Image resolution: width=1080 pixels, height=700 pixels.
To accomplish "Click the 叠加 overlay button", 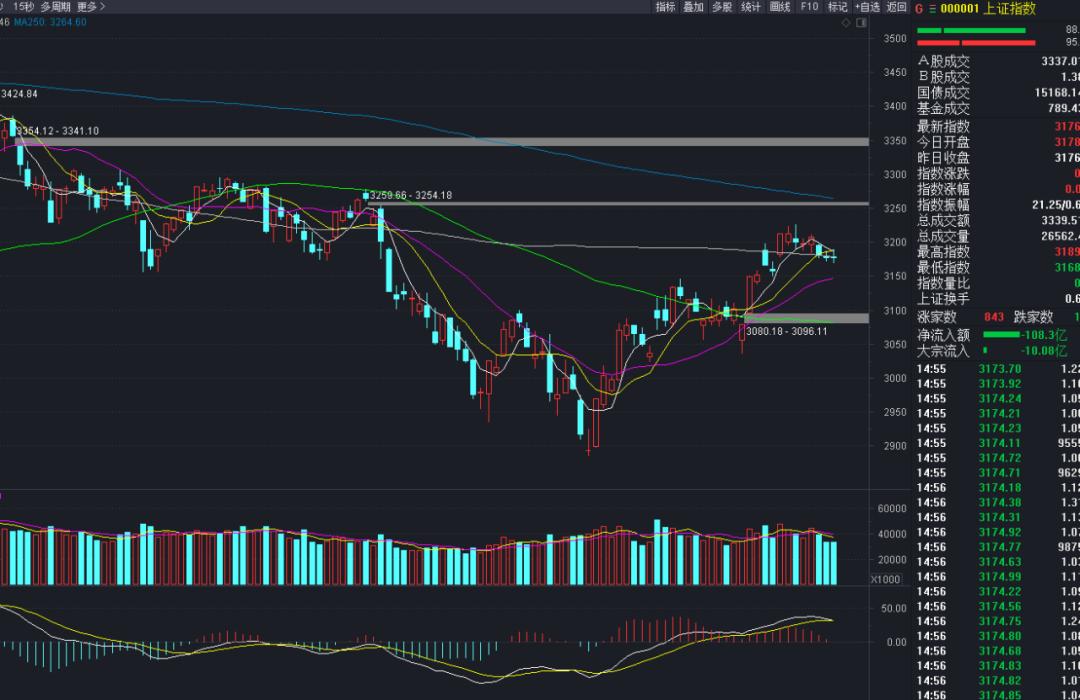I will (x=693, y=7).
